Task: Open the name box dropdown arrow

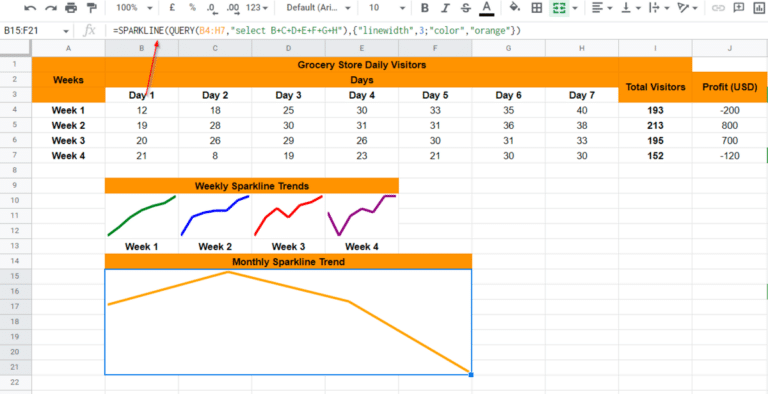Action: coord(66,31)
